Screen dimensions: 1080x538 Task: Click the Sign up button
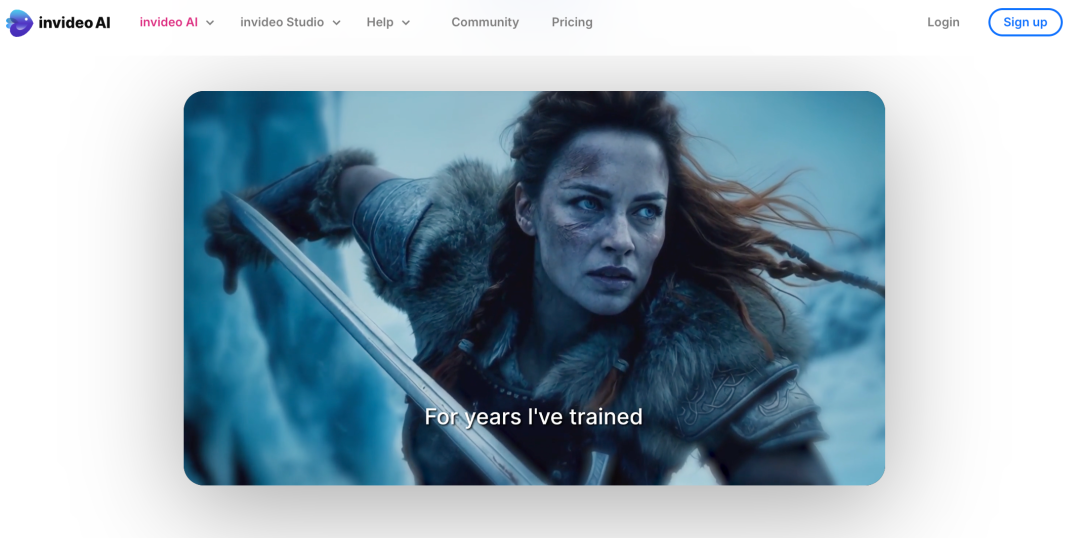1025,22
